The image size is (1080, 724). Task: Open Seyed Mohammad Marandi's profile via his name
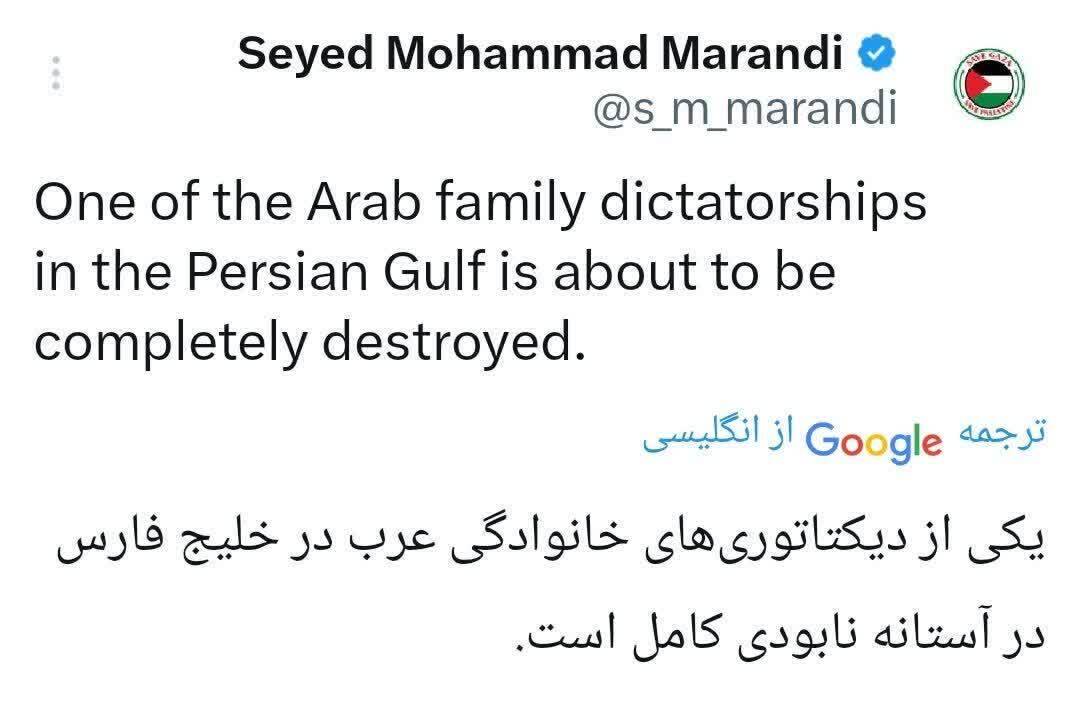point(537,55)
